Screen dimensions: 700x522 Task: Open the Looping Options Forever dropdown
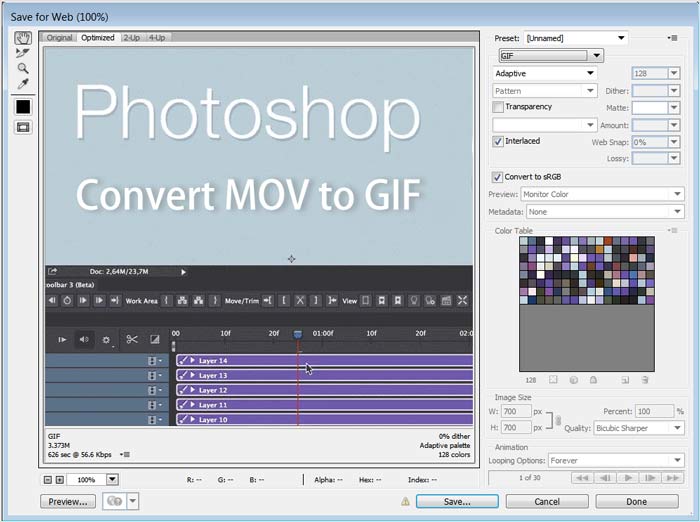click(616, 460)
